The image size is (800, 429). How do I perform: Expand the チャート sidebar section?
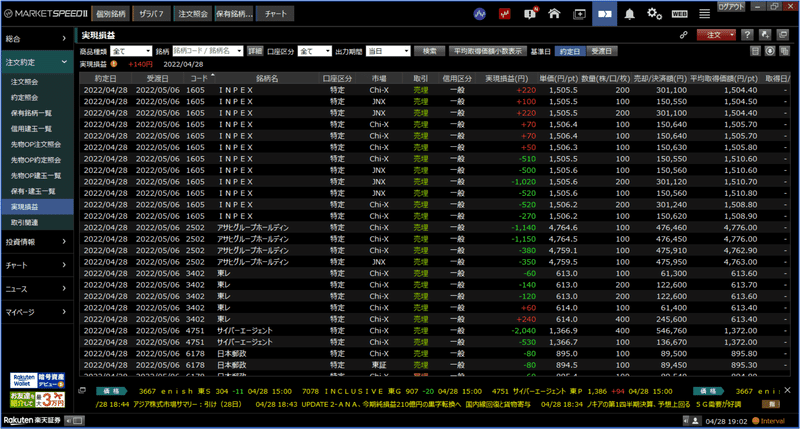click(37, 265)
